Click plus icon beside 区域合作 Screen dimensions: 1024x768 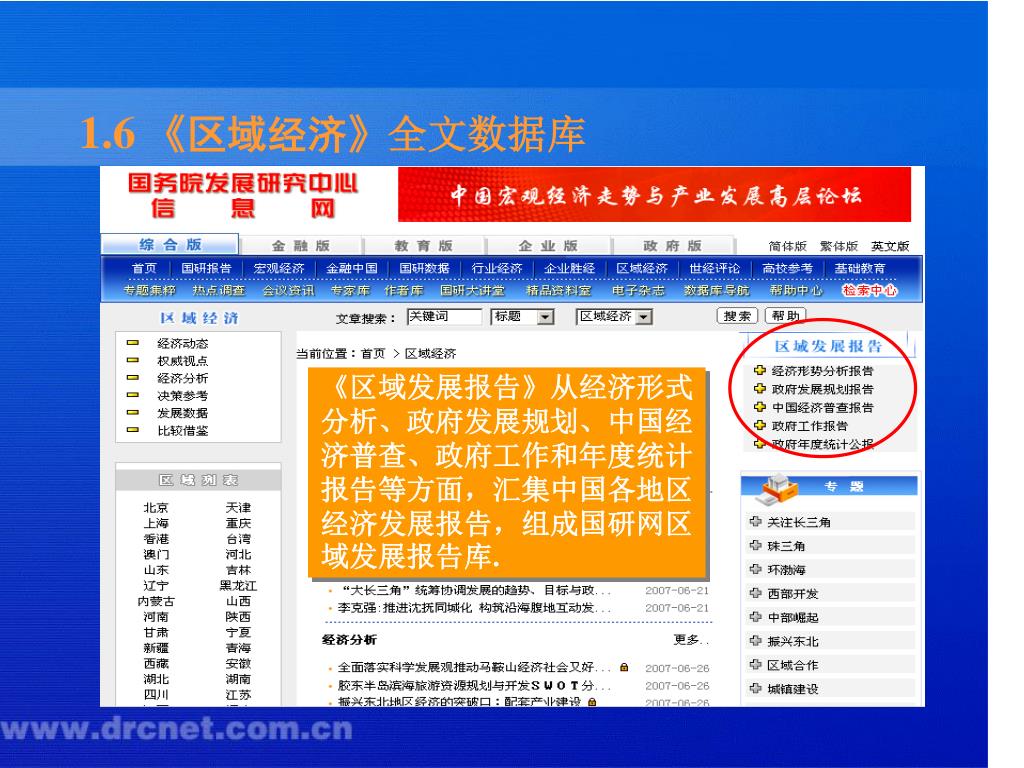tap(756, 664)
